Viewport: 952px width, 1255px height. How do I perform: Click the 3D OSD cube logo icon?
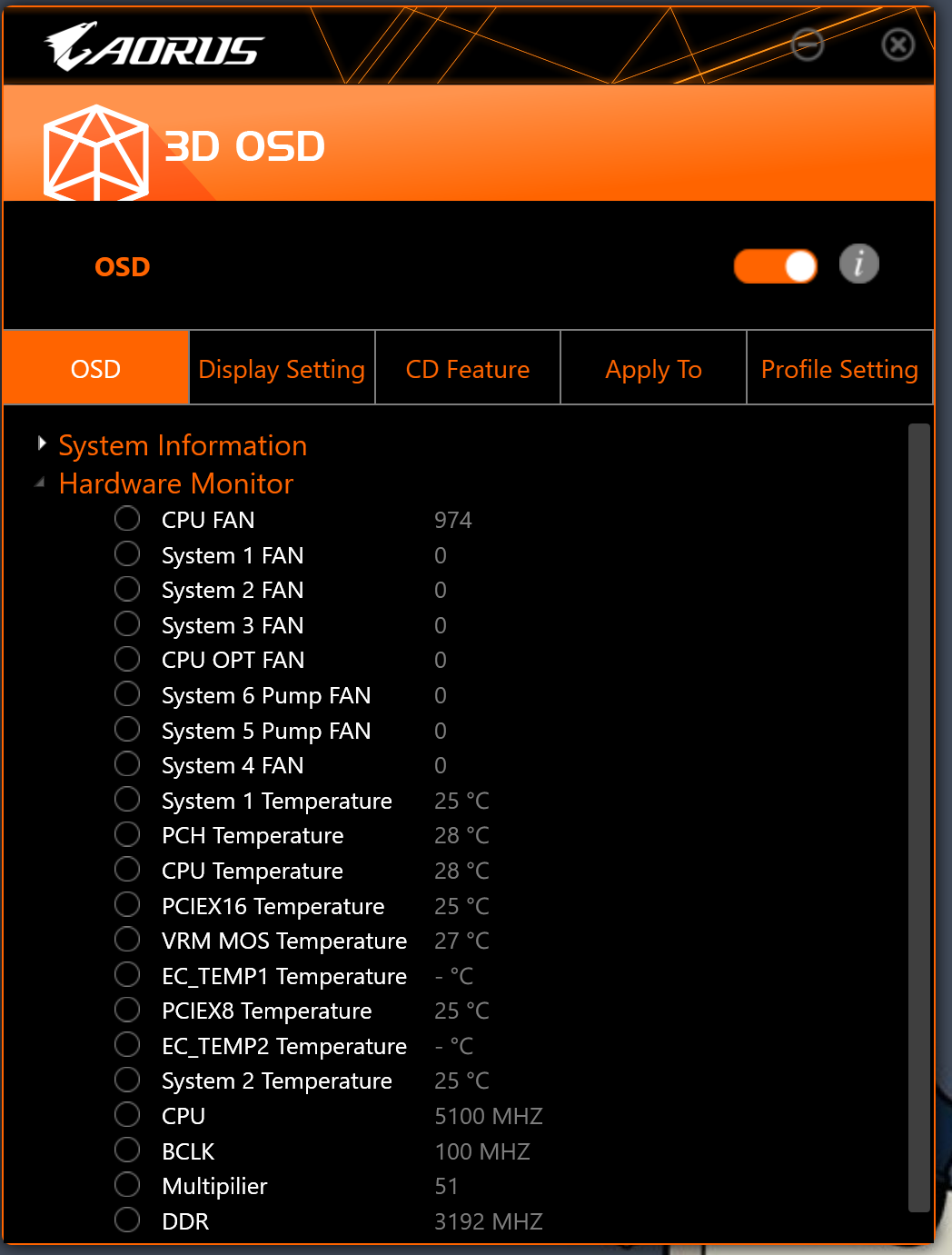point(96,153)
